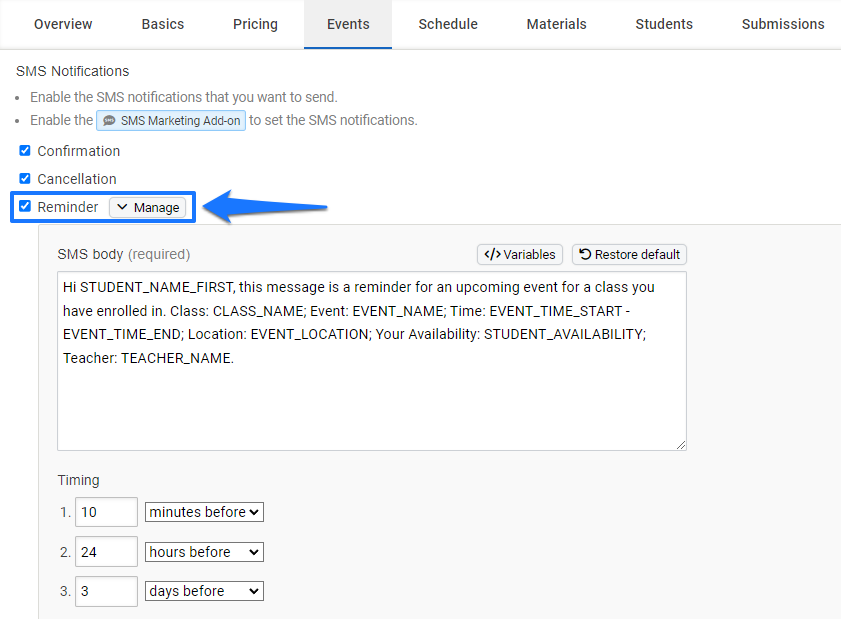Click inside the SMS body text area

pyautogui.click(x=372, y=361)
